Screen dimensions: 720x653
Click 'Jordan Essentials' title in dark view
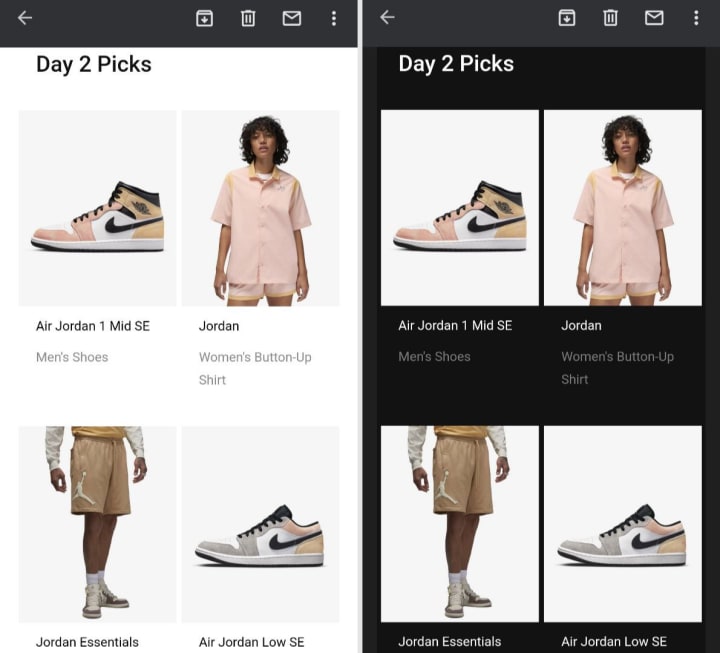point(450,642)
